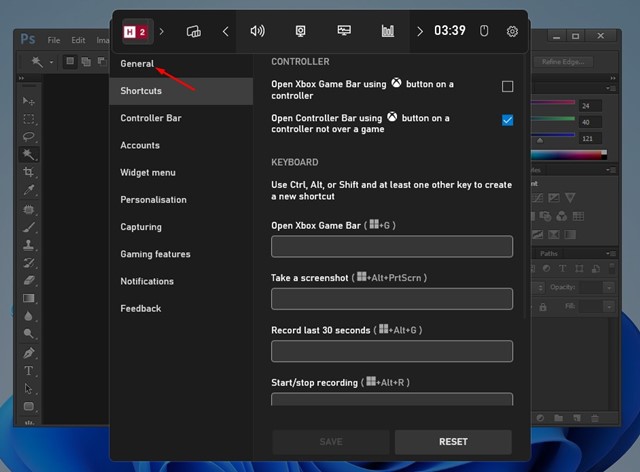Select the Spot Healing Brush tool
Image resolution: width=640 pixels, height=472 pixels.
point(29,209)
